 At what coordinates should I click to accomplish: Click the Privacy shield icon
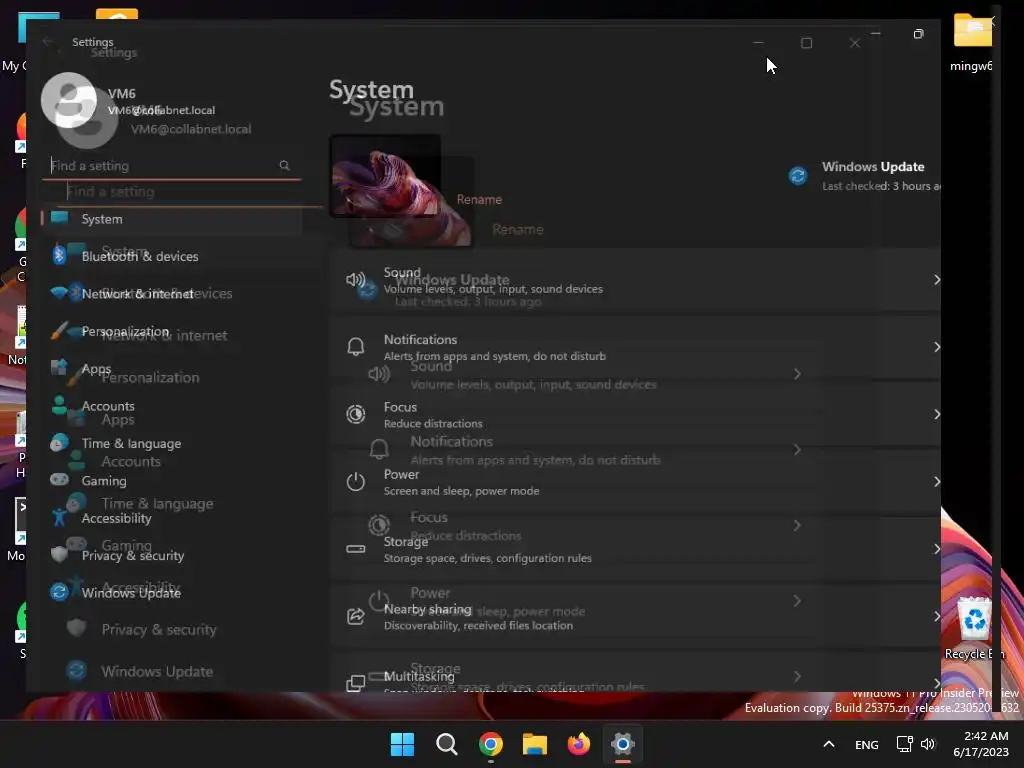pyautogui.click(x=59, y=554)
